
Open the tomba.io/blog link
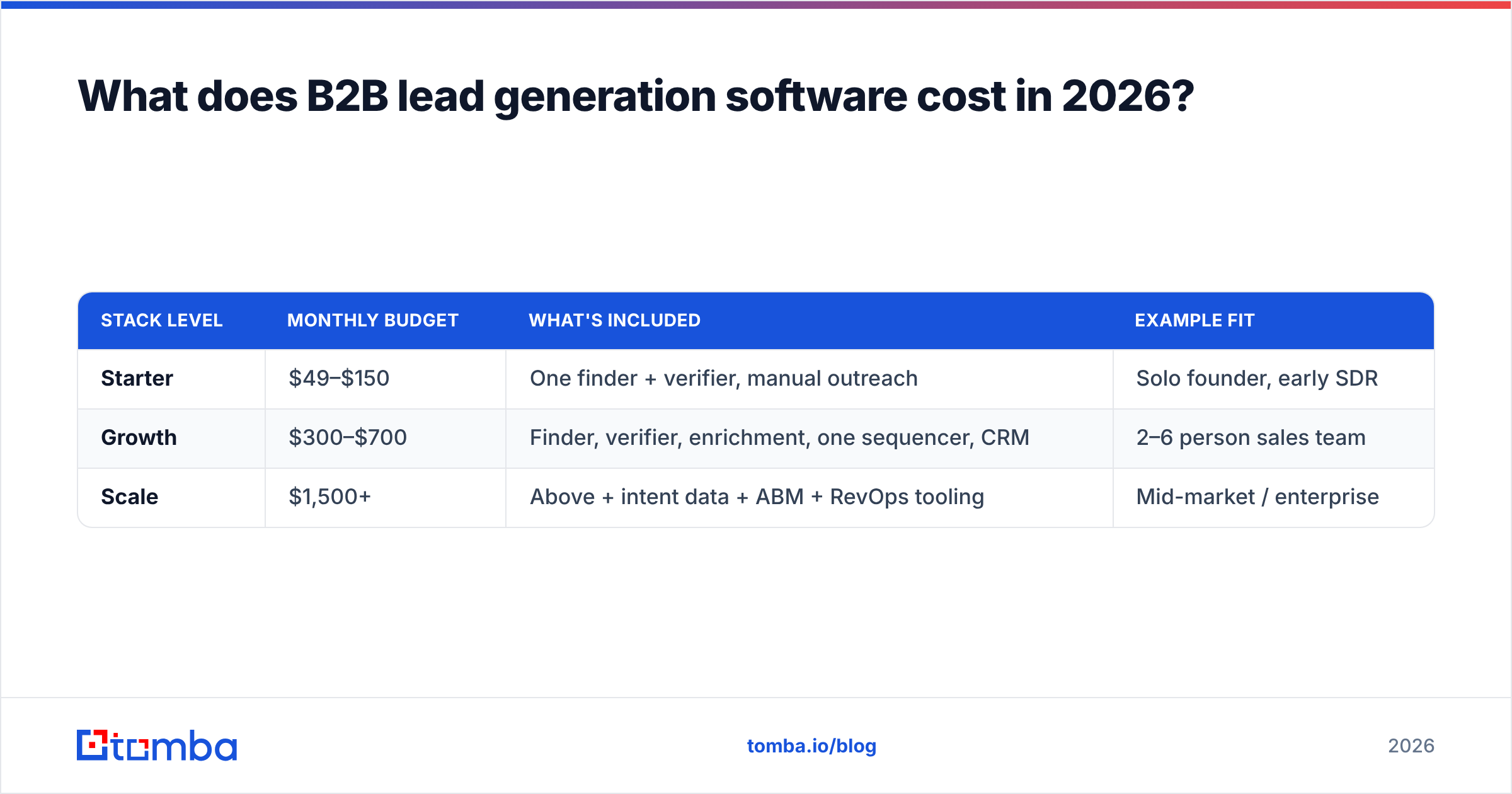click(811, 746)
